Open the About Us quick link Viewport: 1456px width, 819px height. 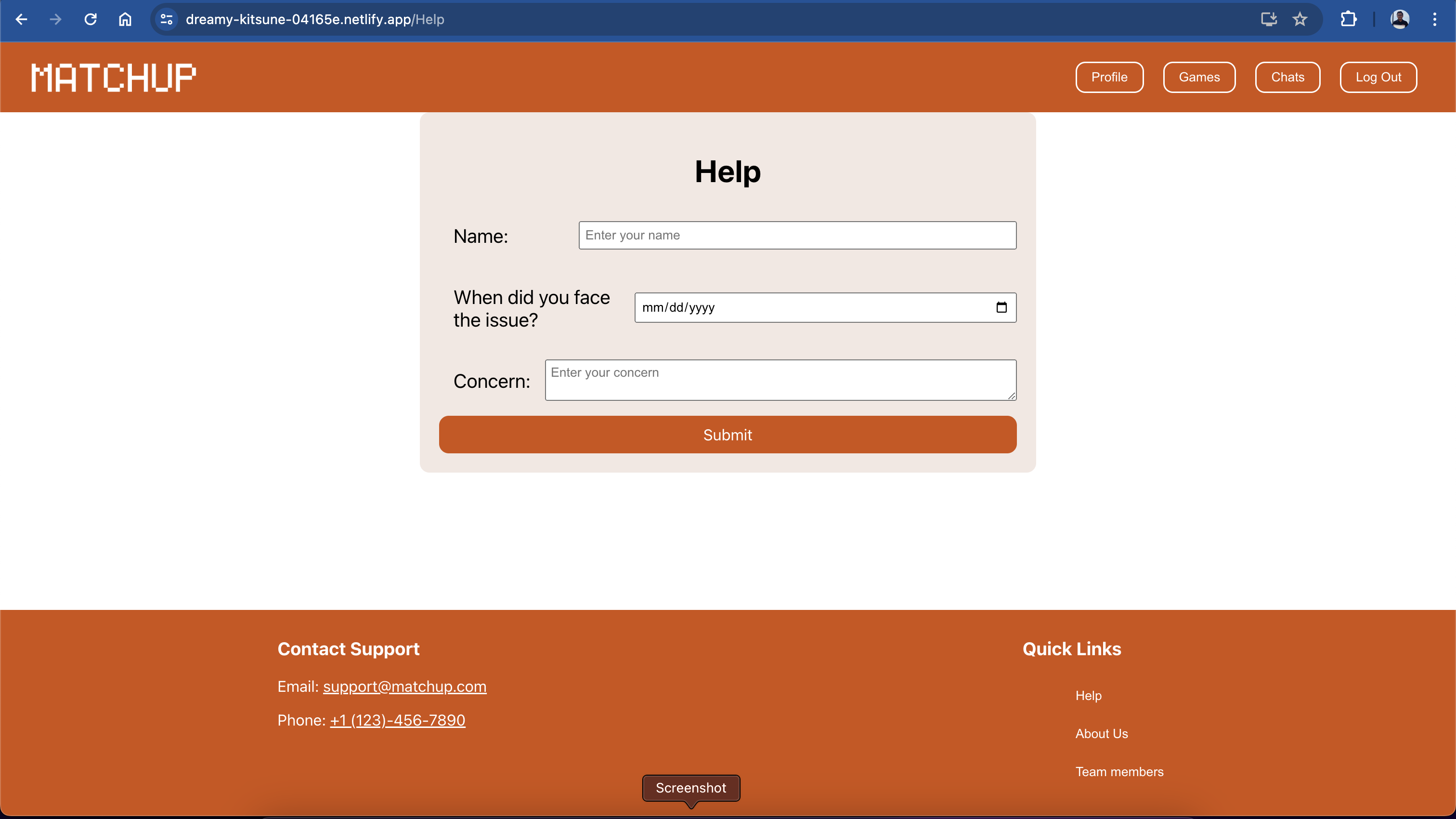coord(1101,734)
